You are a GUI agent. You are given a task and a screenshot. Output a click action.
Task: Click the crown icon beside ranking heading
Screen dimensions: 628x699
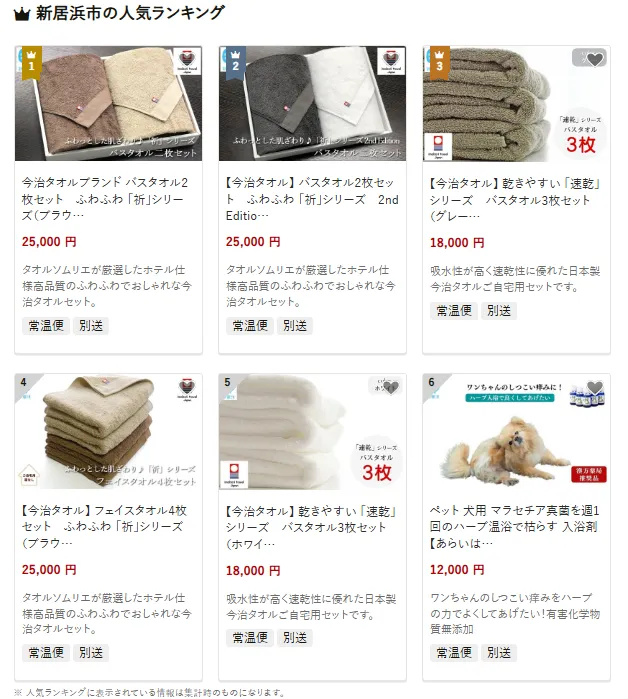click(22, 15)
